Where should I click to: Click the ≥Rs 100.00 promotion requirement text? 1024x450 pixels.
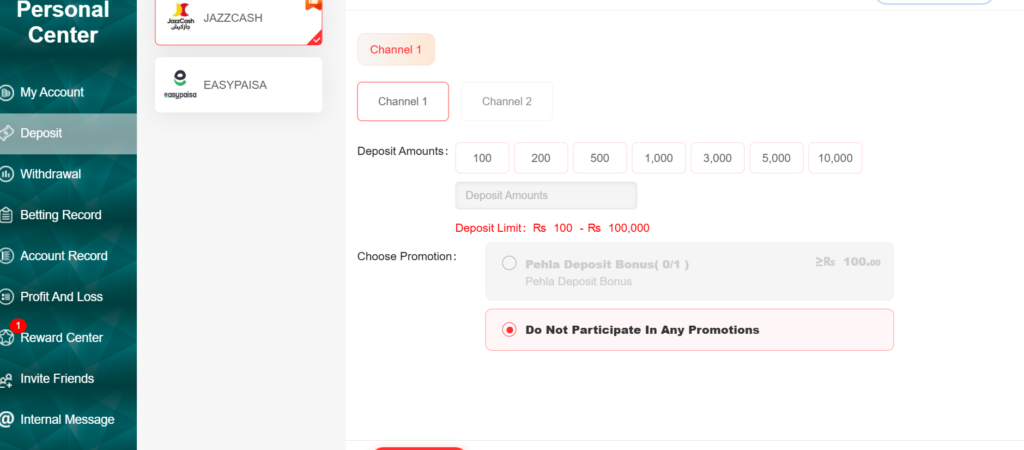pyautogui.click(x=848, y=262)
